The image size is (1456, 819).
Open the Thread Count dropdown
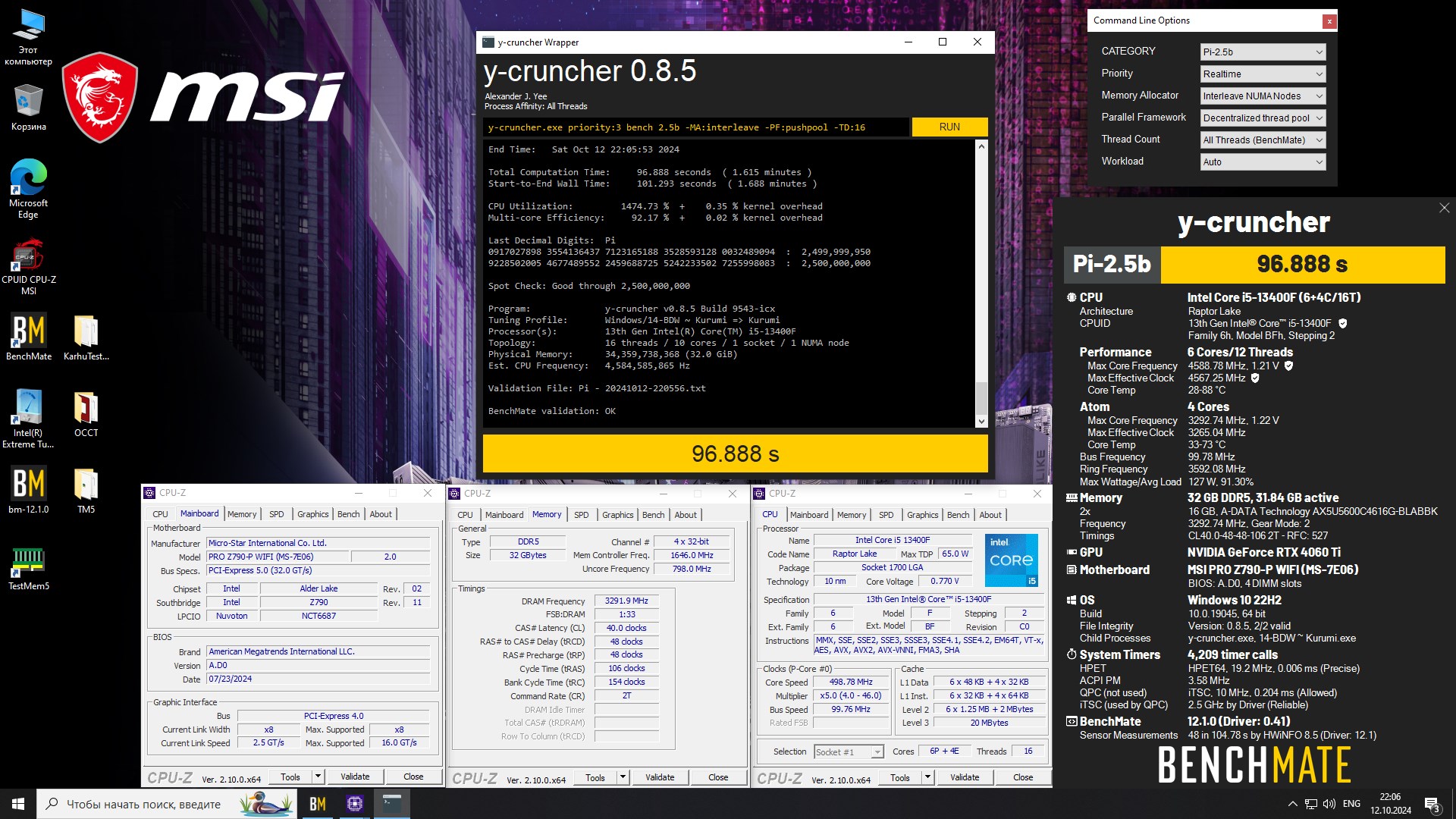point(1263,140)
